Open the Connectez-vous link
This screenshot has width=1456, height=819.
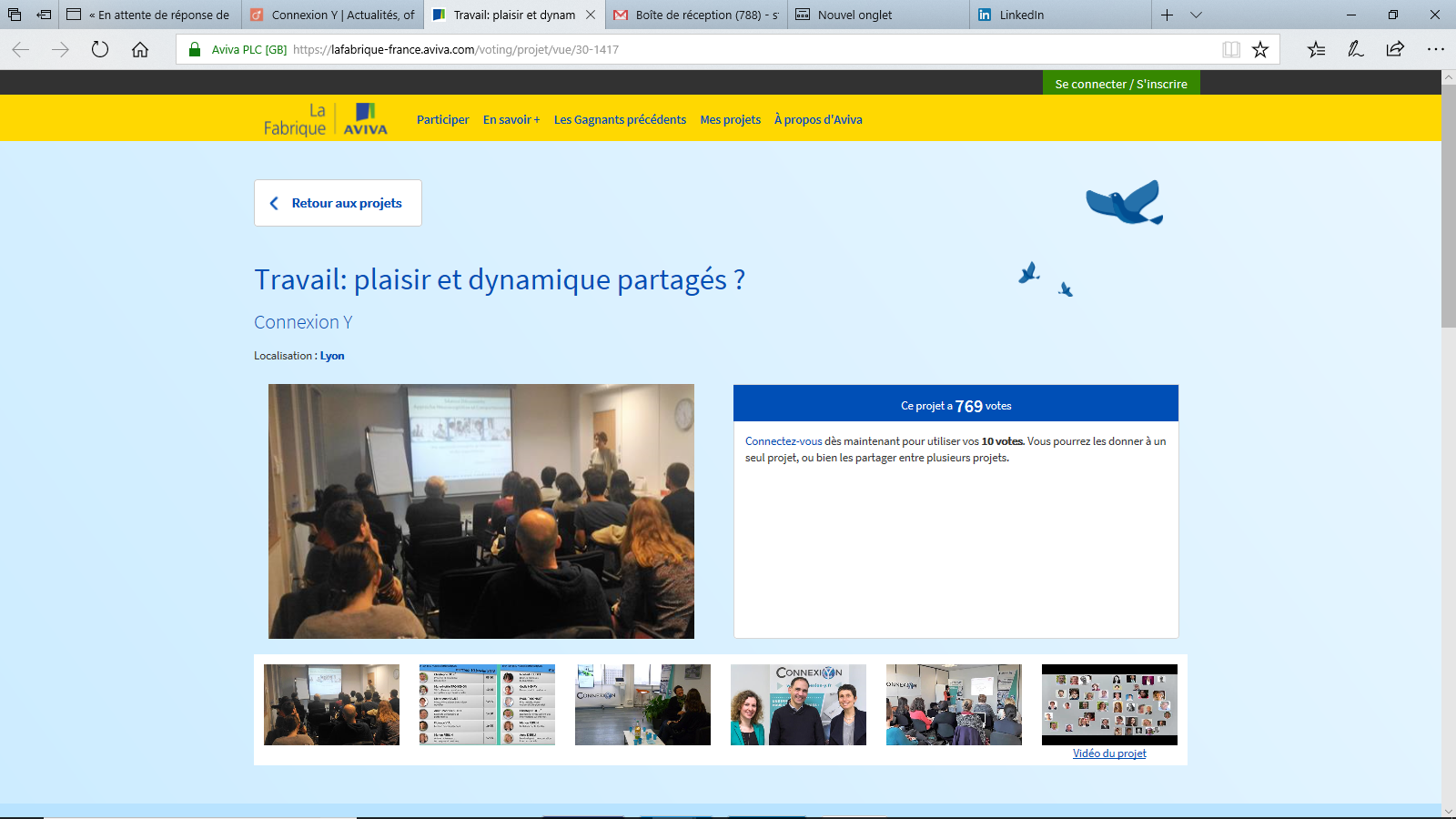(783, 441)
